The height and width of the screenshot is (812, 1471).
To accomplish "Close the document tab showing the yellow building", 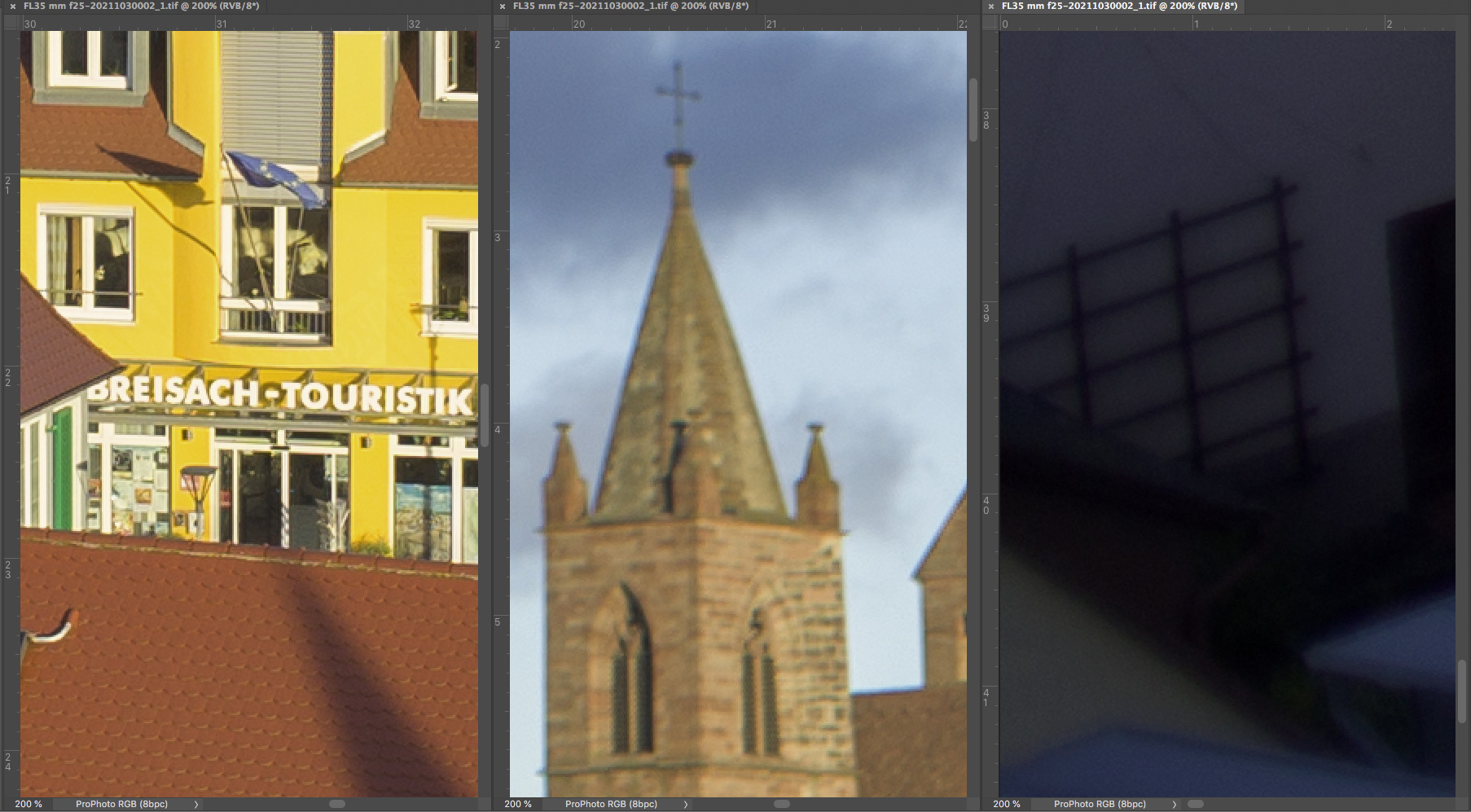I will (x=13, y=7).
